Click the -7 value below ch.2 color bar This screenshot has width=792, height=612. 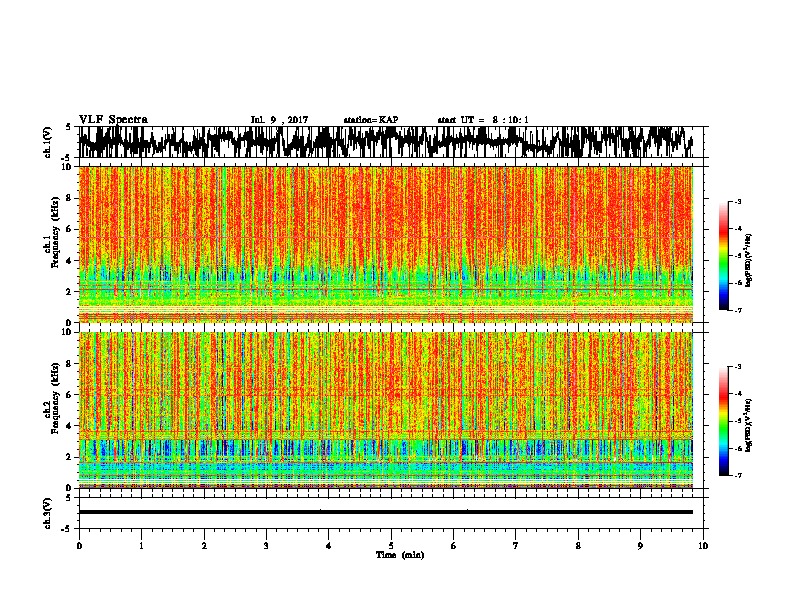[737, 475]
